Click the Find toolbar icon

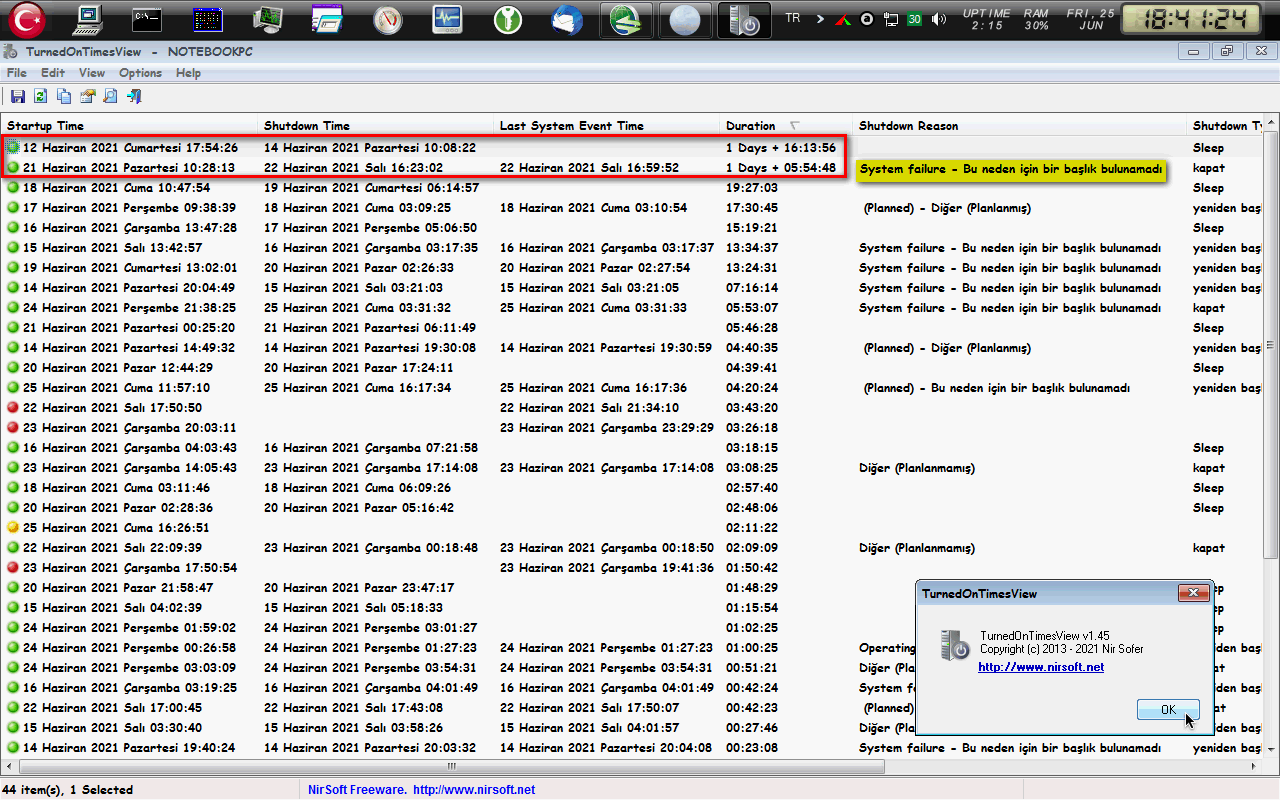[x=110, y=96]
